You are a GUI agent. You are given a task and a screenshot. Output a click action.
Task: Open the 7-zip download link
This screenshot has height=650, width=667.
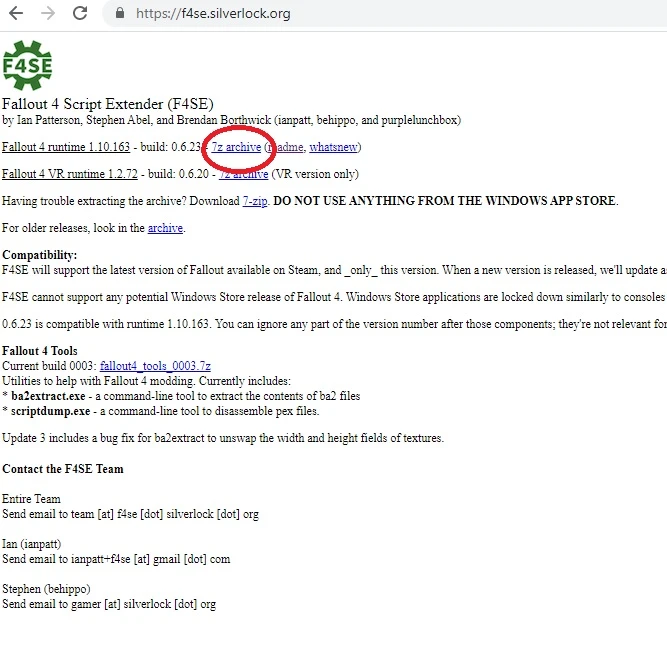pyautogui.click(x=255, y=201)
